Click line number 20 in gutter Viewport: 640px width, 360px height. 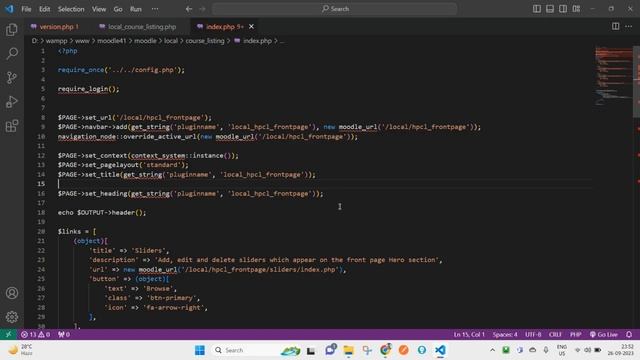[x=41, y=231]
